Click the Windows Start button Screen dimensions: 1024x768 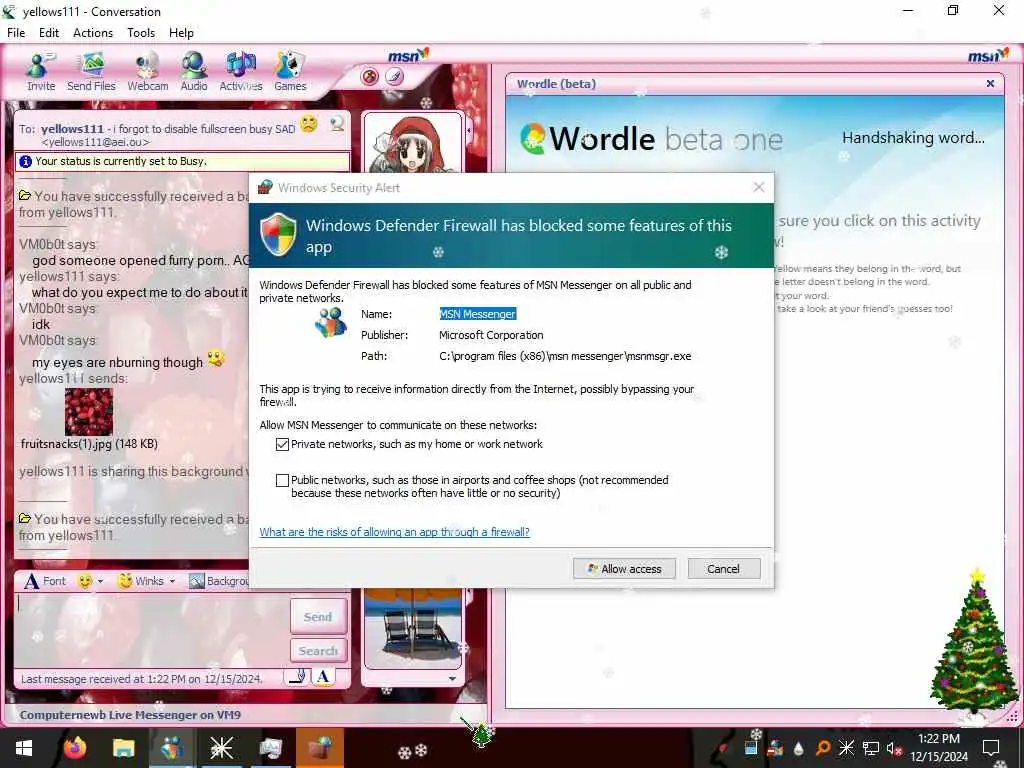(x=24, y=748)
